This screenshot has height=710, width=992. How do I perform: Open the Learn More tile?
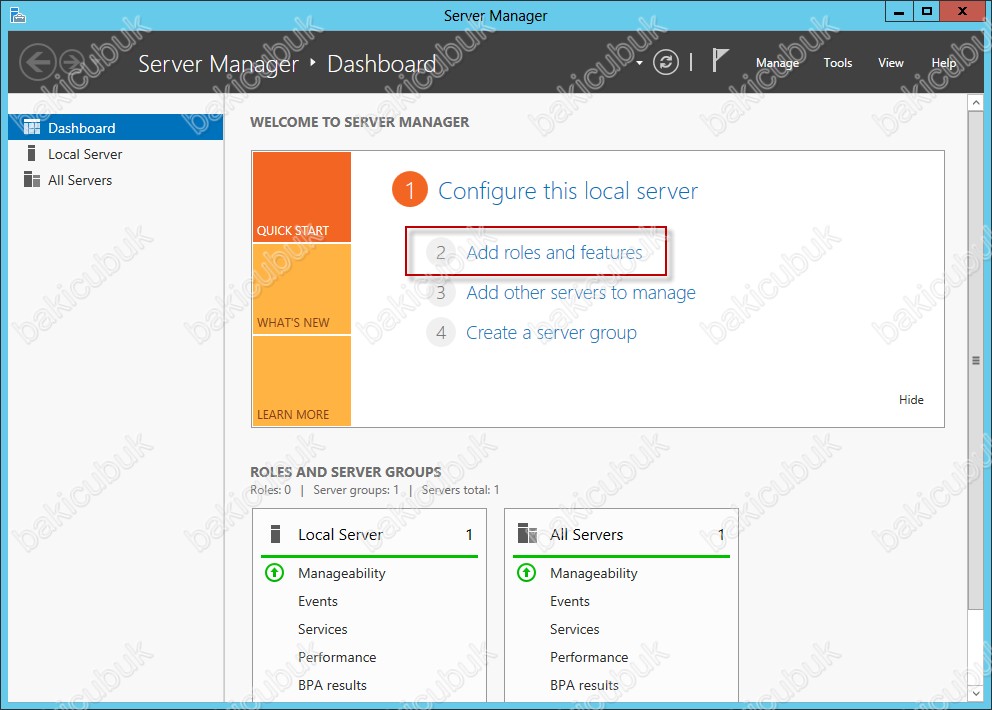point(302,380)
